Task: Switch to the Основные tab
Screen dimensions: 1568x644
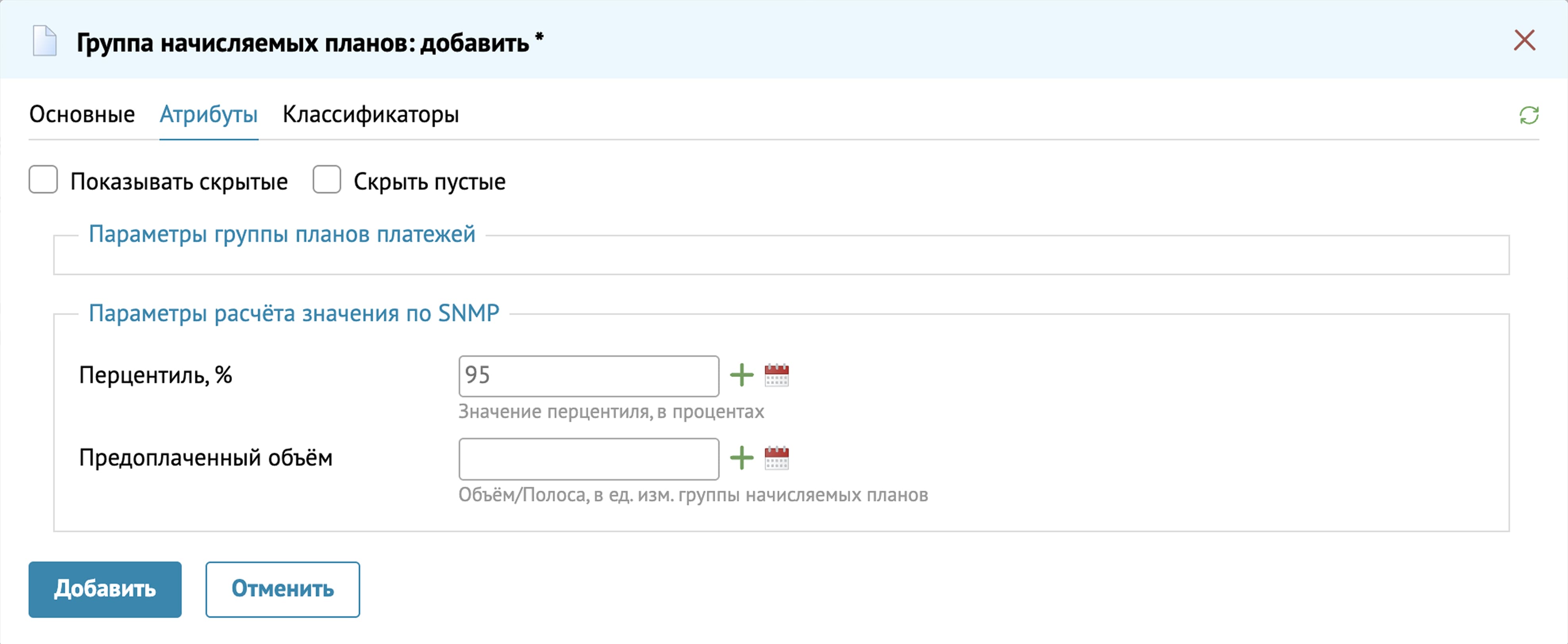Action: coord(82,114)
